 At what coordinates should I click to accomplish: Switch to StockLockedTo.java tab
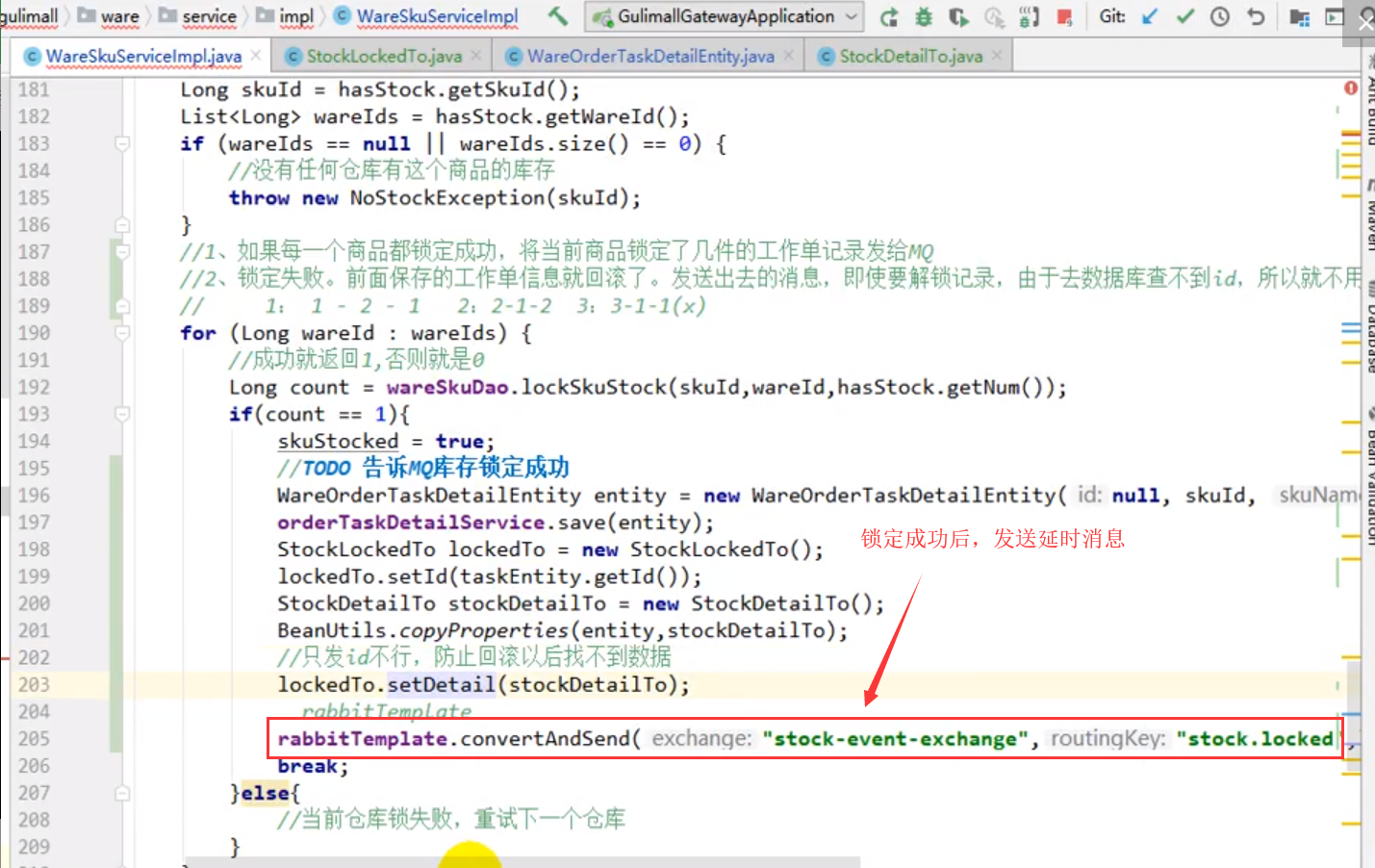[x=383, y=57]
